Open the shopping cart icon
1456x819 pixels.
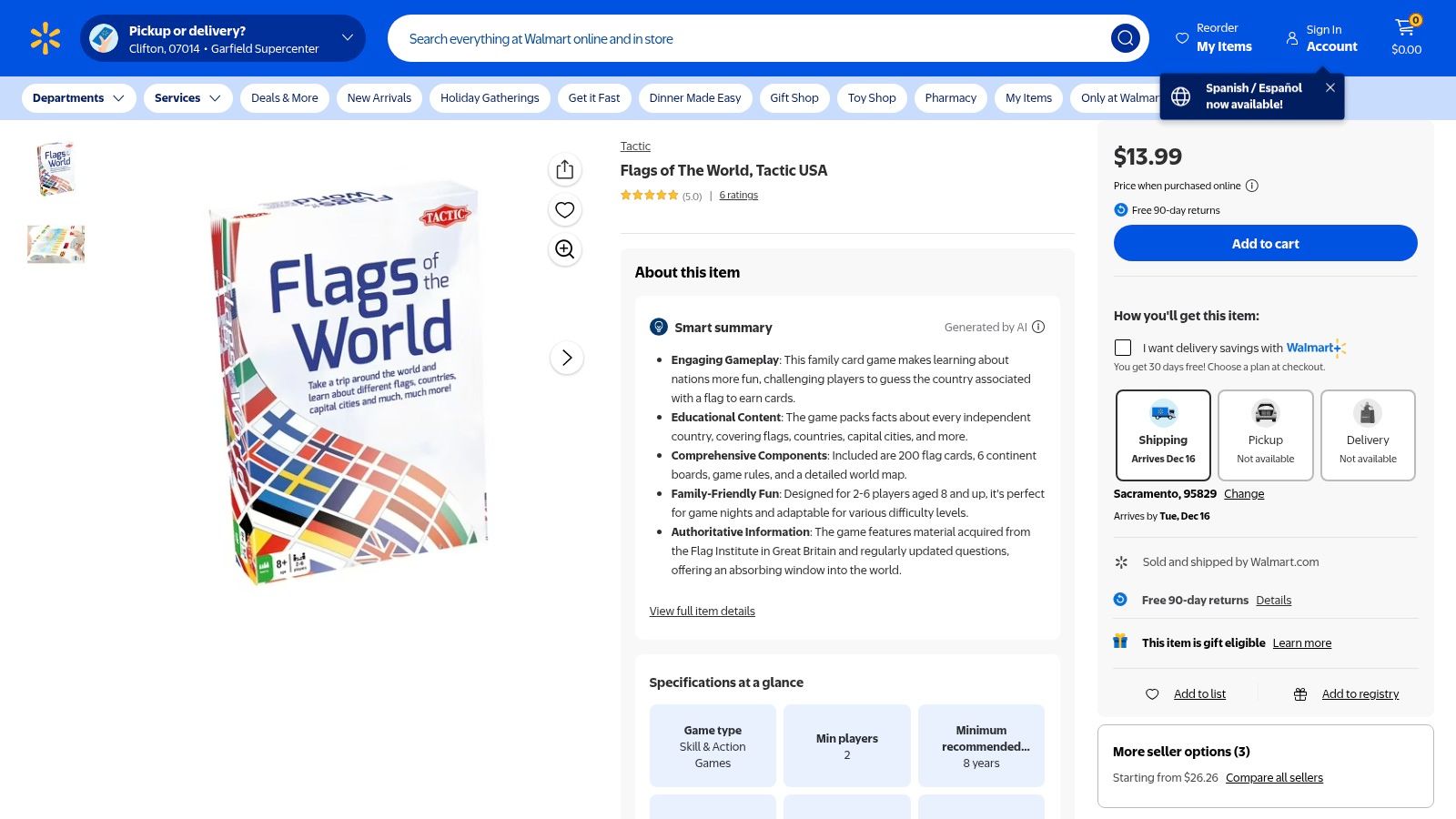pos(1404,28)
